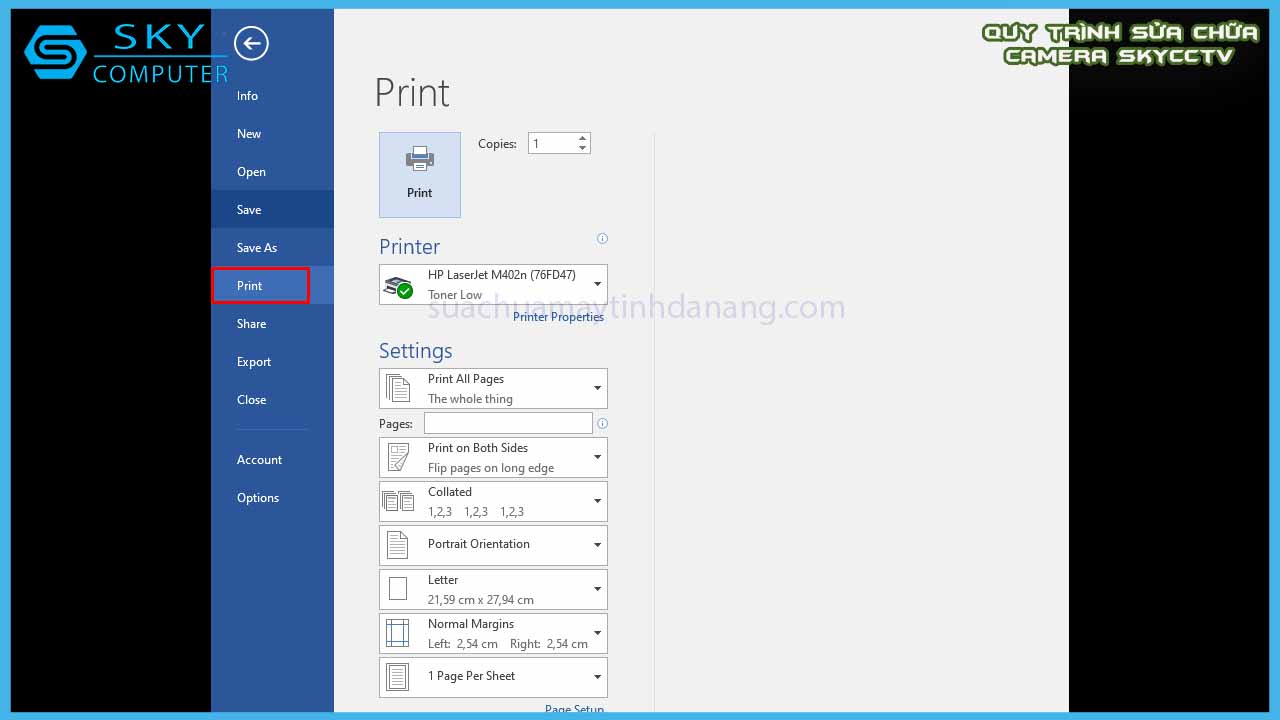
Task: Open the Letter paper size dropdown
Action: (x=493, y=589)
